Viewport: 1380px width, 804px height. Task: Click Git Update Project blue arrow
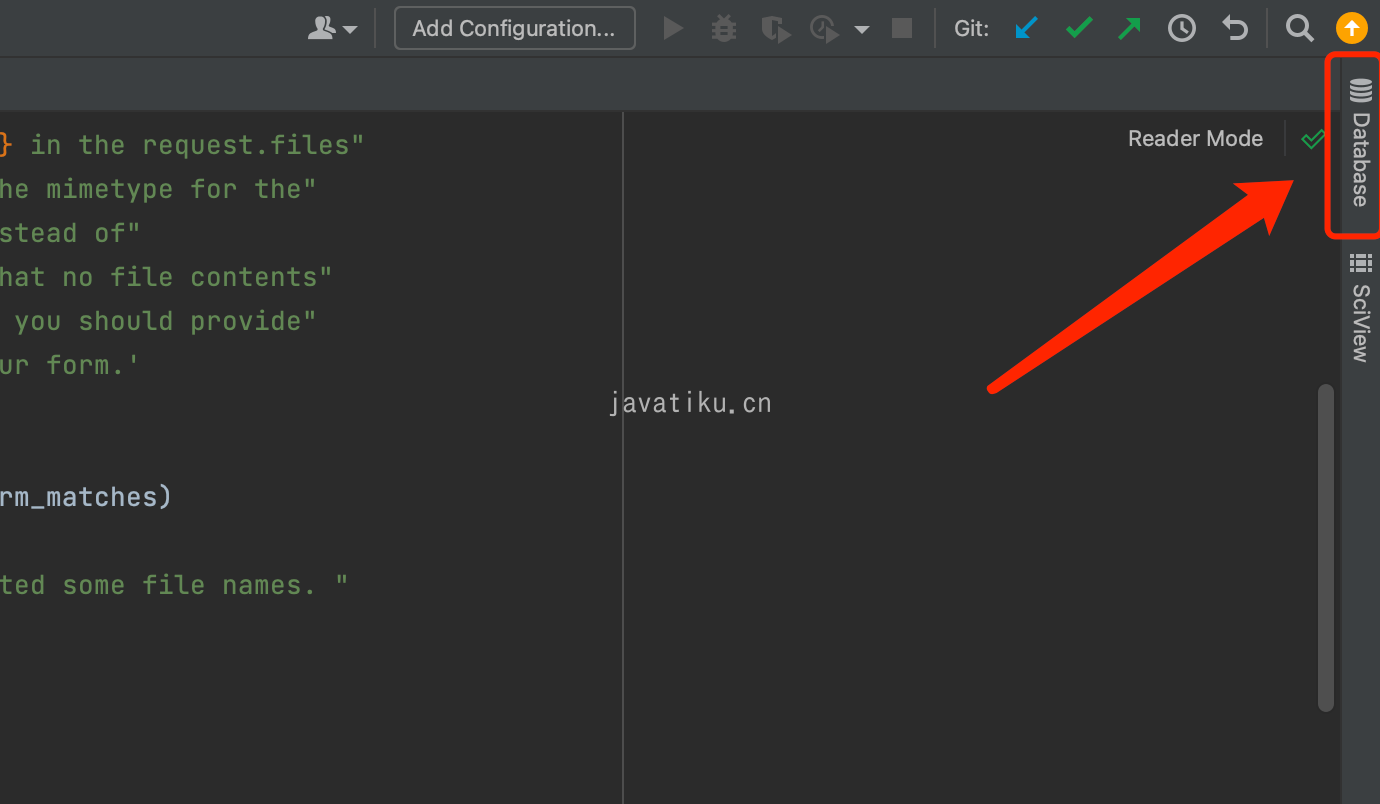pos(1026,28)
